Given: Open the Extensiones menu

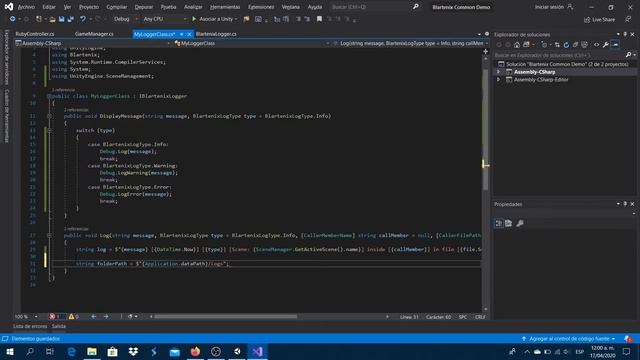Looking at the screenshot, I should tap(261, 7).
